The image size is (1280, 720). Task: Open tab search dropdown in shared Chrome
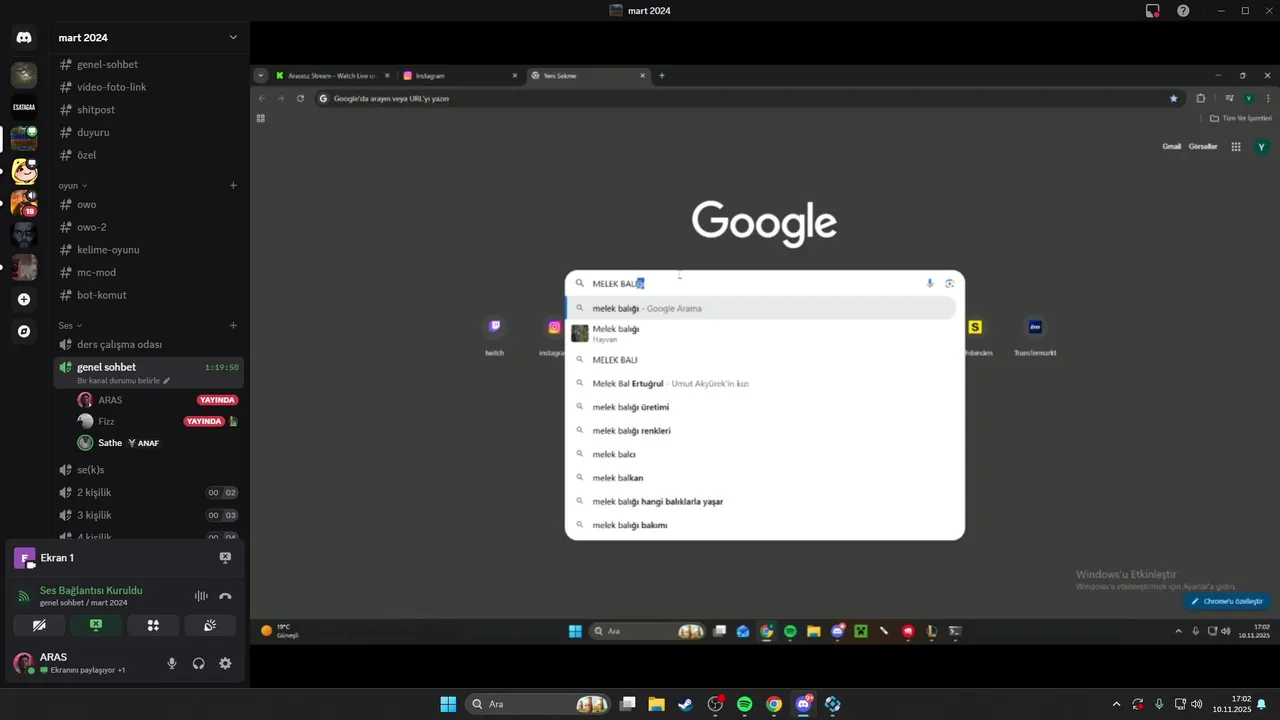pos(261,75)
